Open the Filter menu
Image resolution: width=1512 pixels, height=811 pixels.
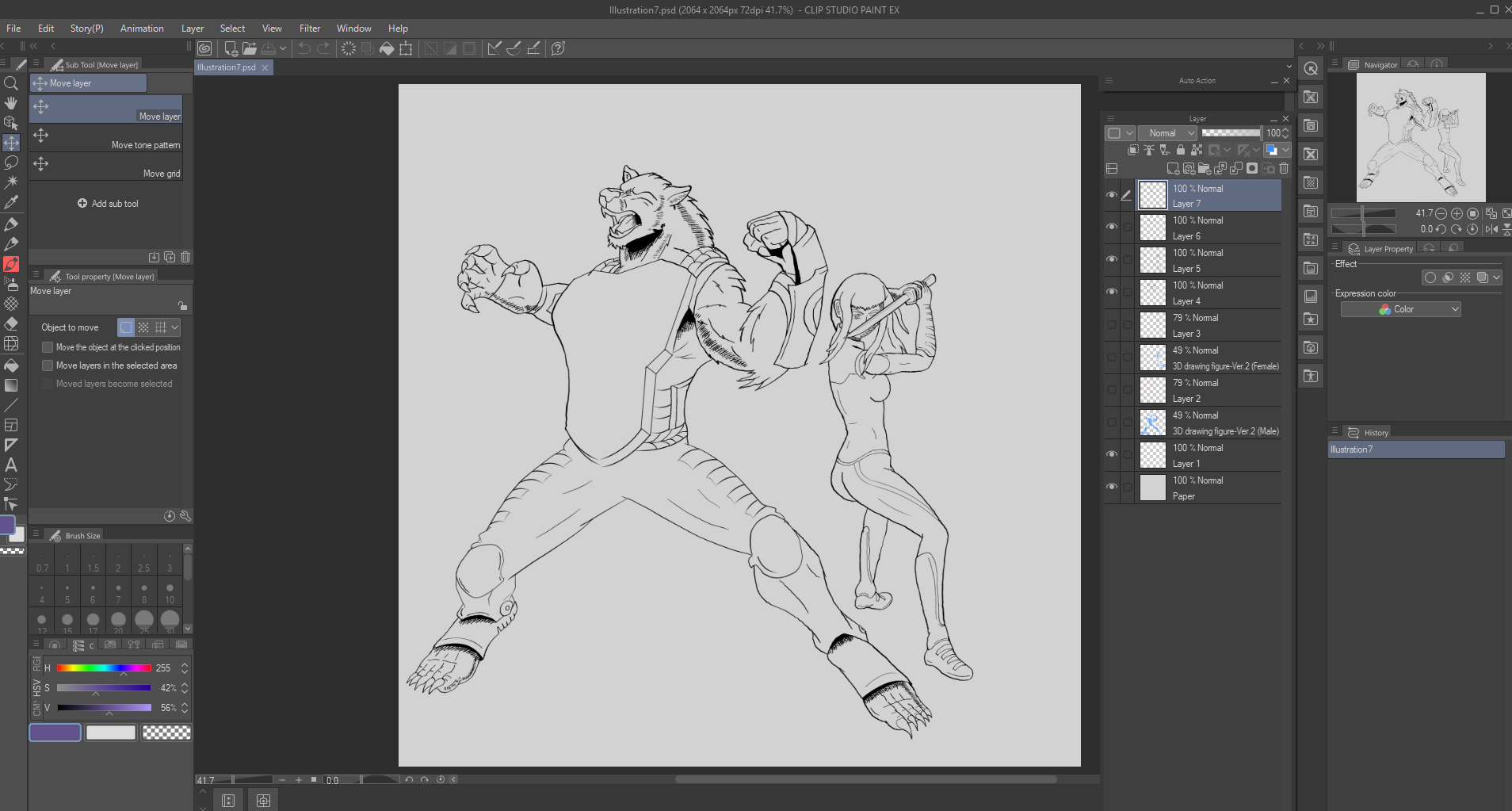[x=309, y=29]
